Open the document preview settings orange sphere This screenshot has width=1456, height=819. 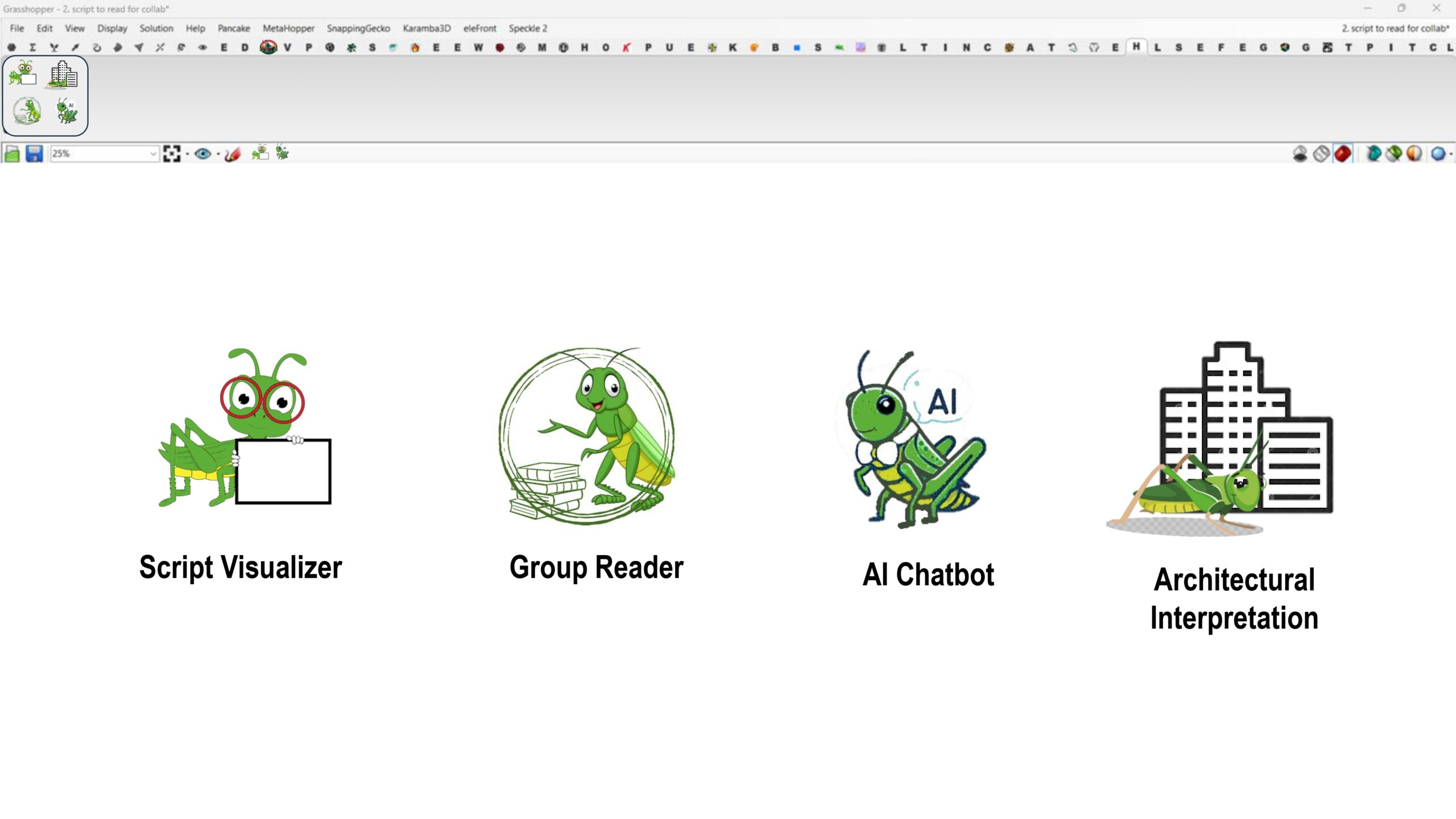[x=1414, y=154]
